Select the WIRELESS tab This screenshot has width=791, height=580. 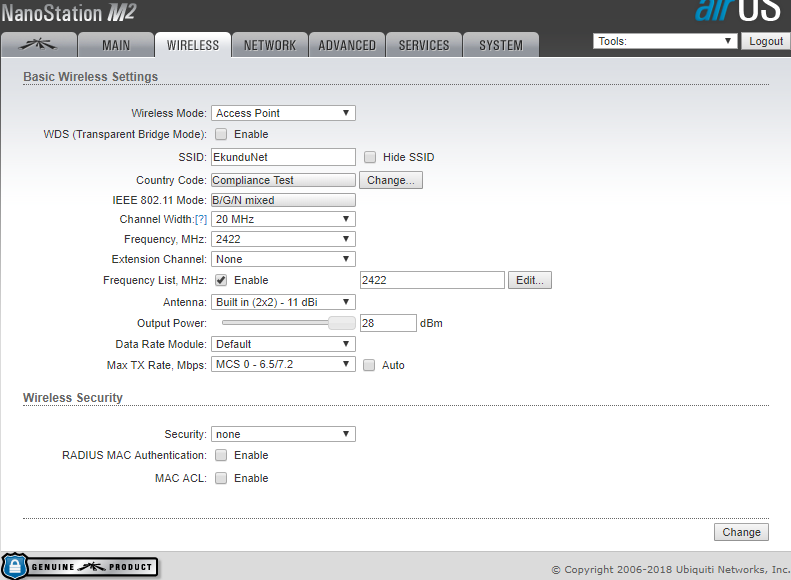[x=193, y=45]
